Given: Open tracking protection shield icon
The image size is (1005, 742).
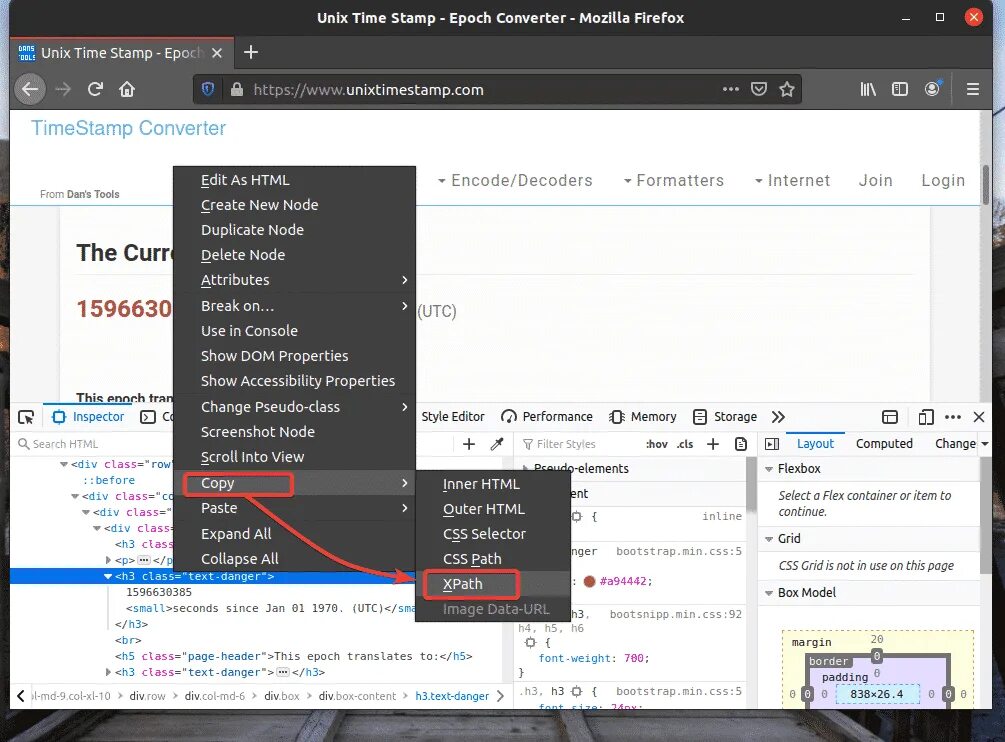Looking at the screenshot, I should coord(208,89).
